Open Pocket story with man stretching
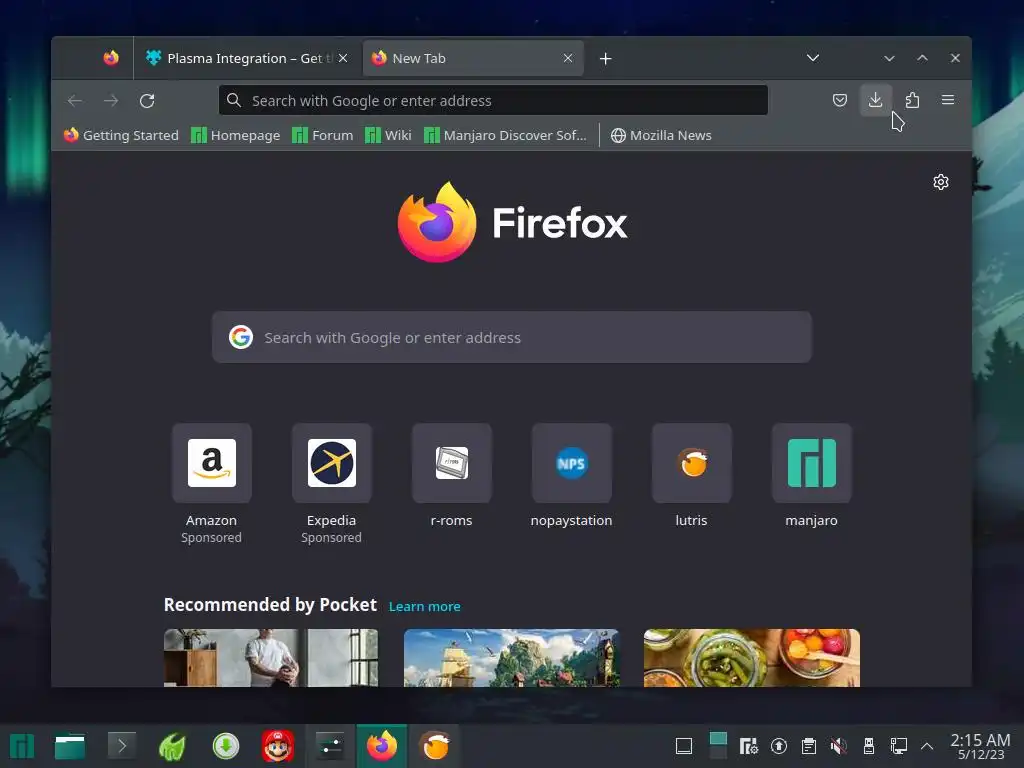The image size is (1024, 768). (271, 658)
